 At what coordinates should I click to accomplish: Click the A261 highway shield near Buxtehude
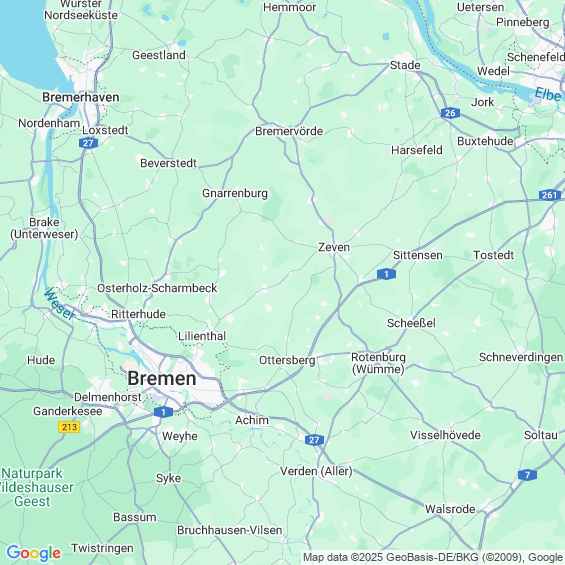(550, 195)
